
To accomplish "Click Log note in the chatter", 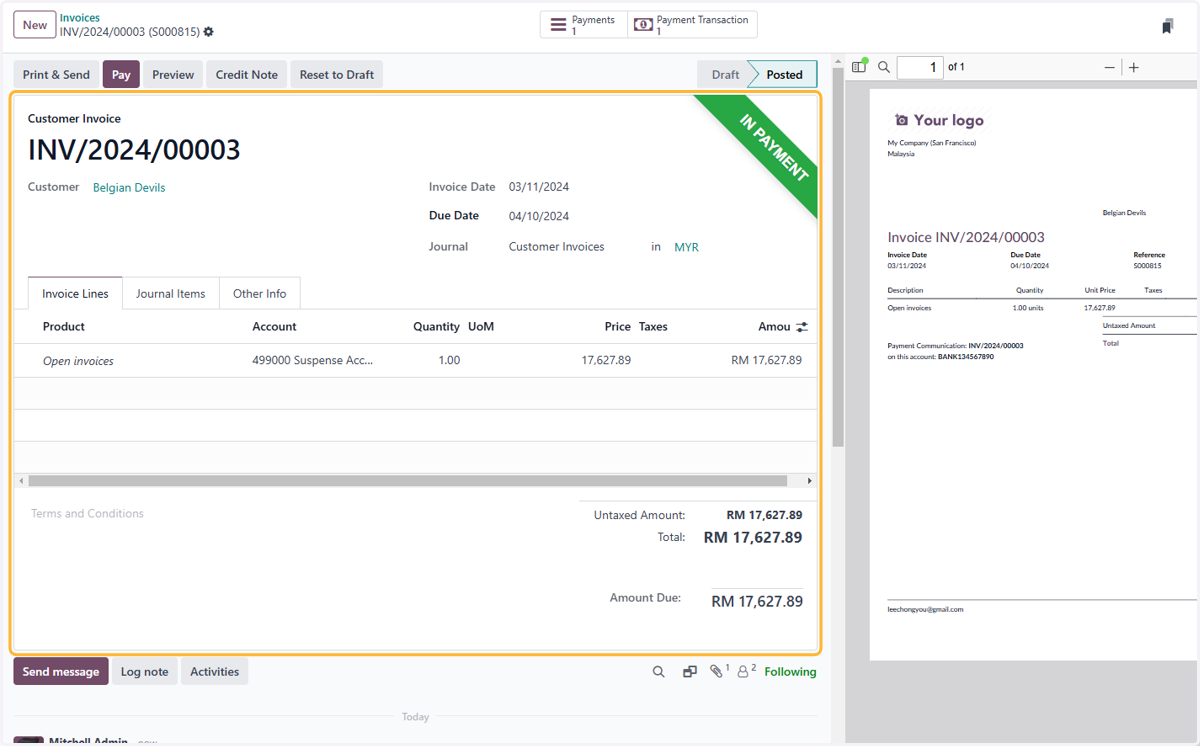I will tap(145, 672).
